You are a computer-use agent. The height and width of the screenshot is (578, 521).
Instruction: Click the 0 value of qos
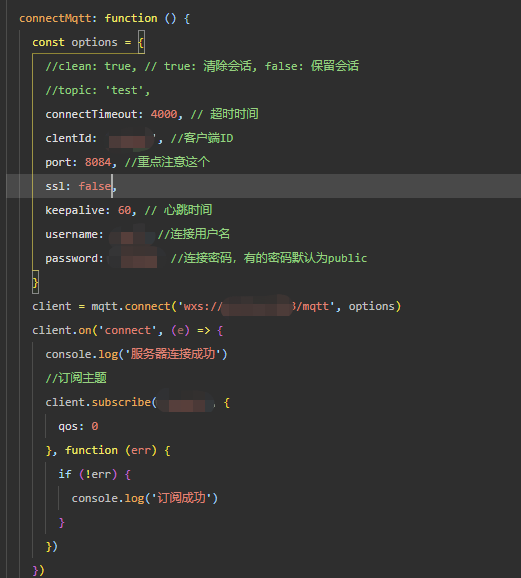(x=95, y=426)
